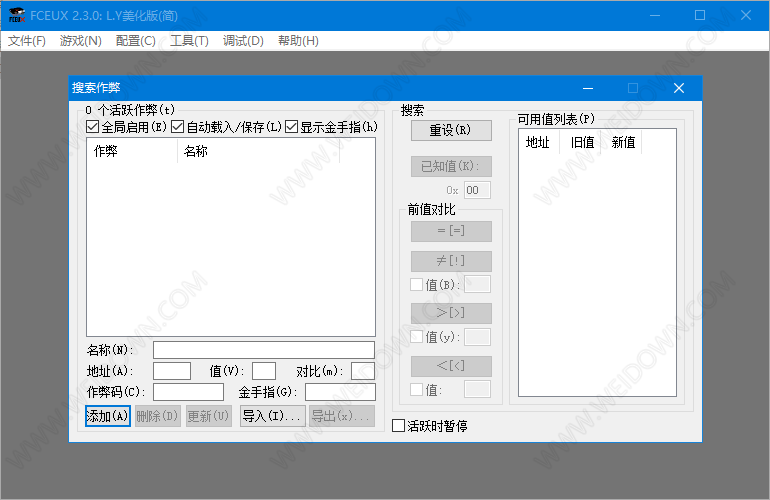Click the 更新(U) button
Screen dimensions: 770x500
click(209, 416)
